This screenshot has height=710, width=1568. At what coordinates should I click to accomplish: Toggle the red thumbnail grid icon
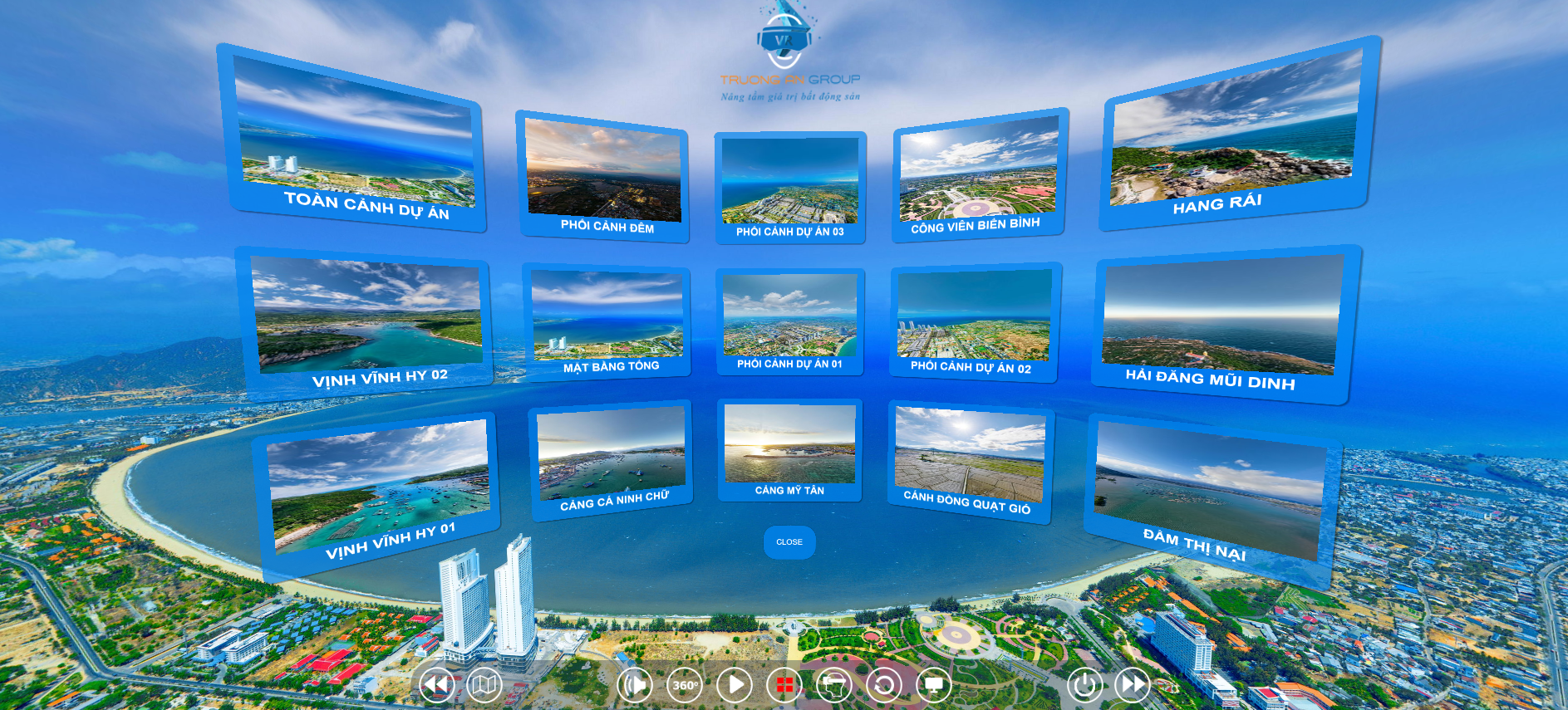coord(784,685)
